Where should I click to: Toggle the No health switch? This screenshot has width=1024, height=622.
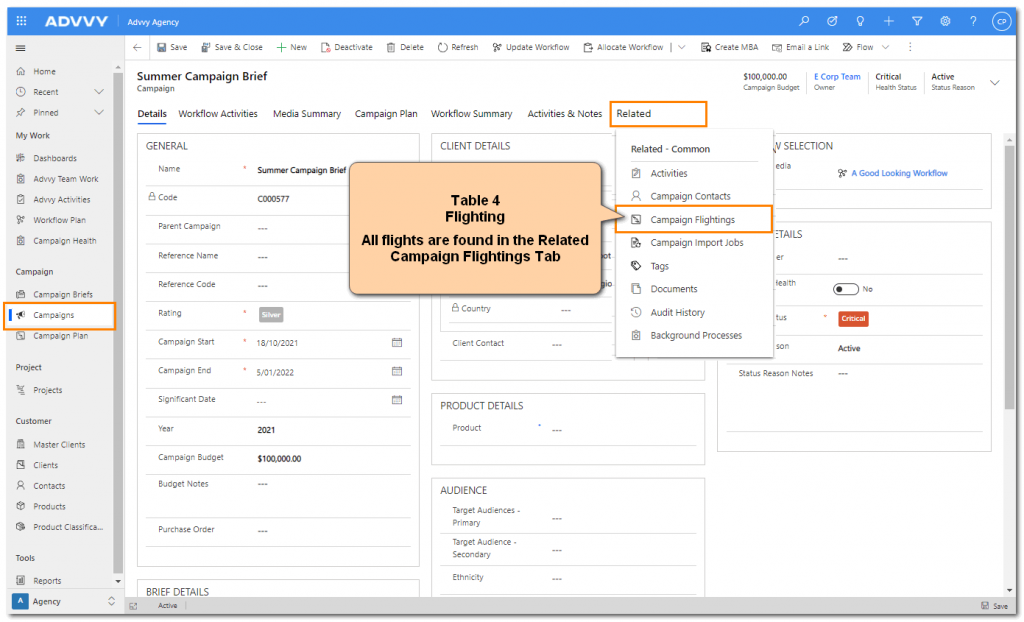pos(846,289)
